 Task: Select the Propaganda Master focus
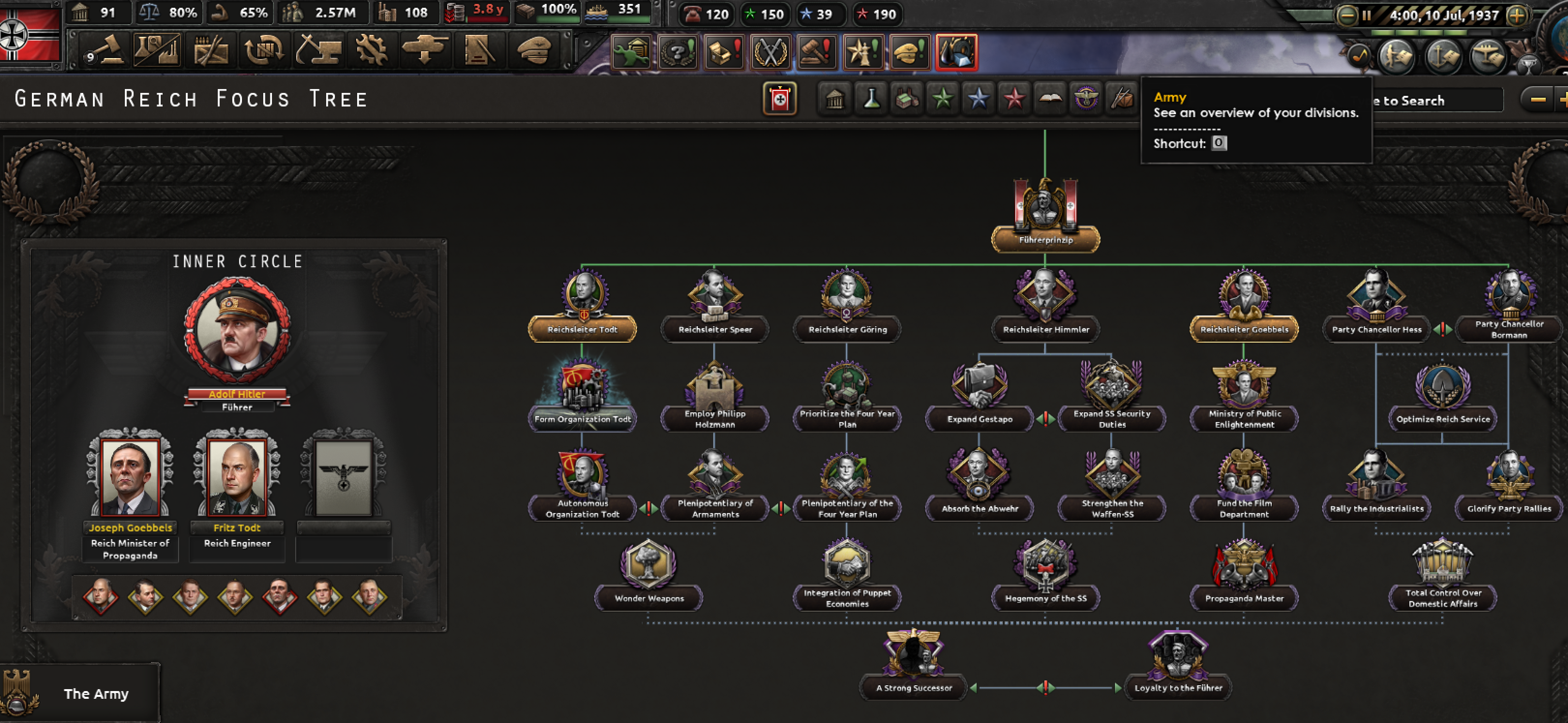point(1244,574)
